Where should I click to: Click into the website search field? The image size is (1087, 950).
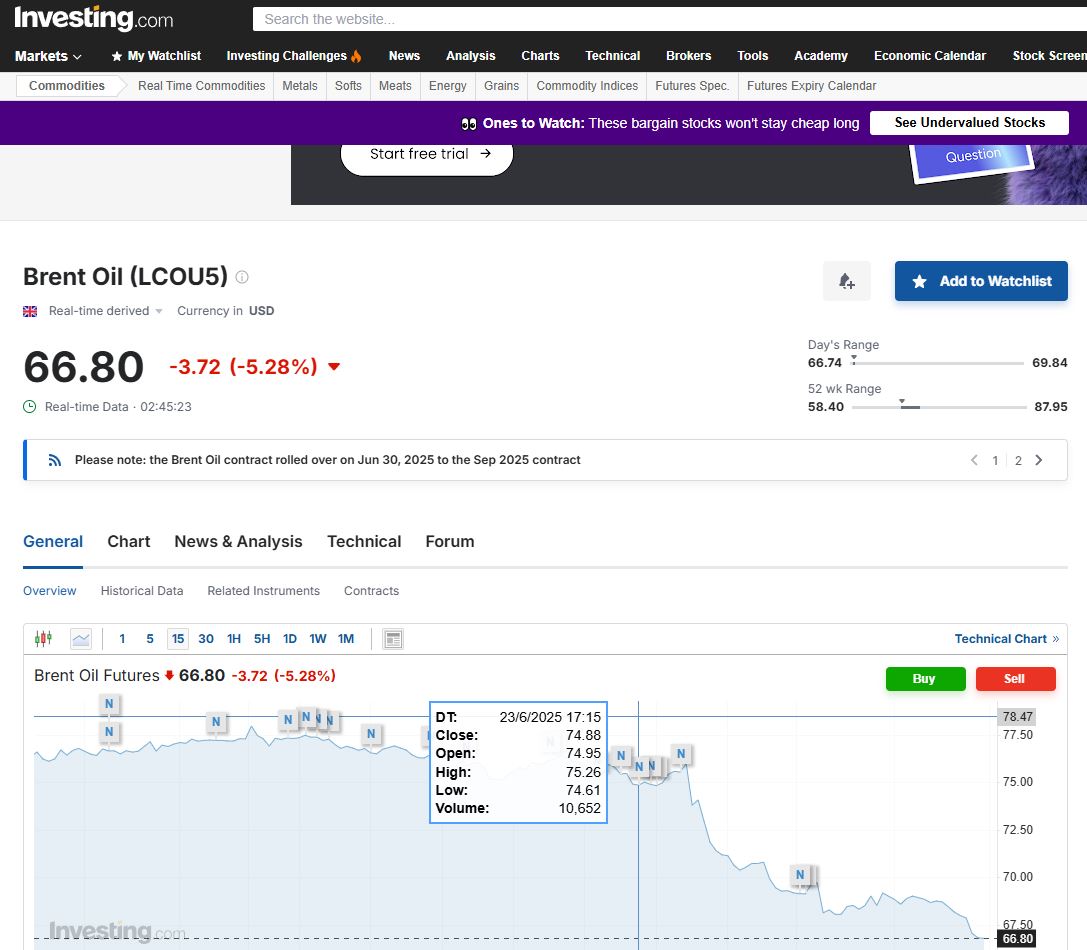(660, 19)
